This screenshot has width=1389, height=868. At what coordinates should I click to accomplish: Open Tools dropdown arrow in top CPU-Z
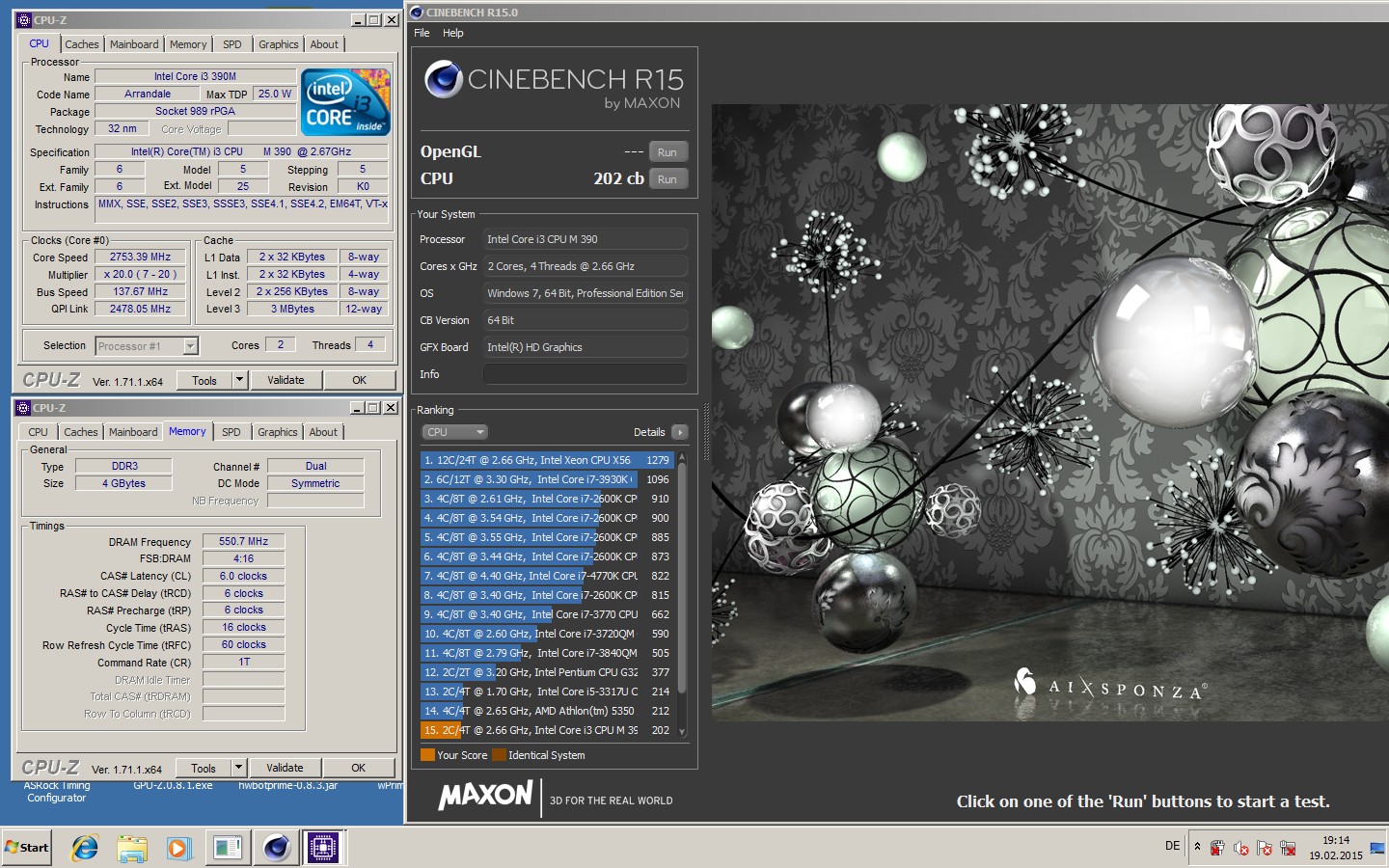239,380
